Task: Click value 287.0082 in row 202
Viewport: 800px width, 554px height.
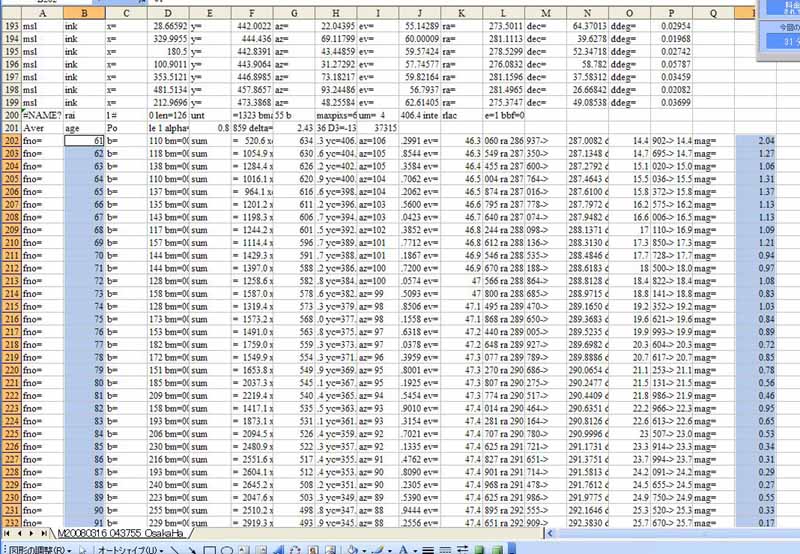Action: 587,141
